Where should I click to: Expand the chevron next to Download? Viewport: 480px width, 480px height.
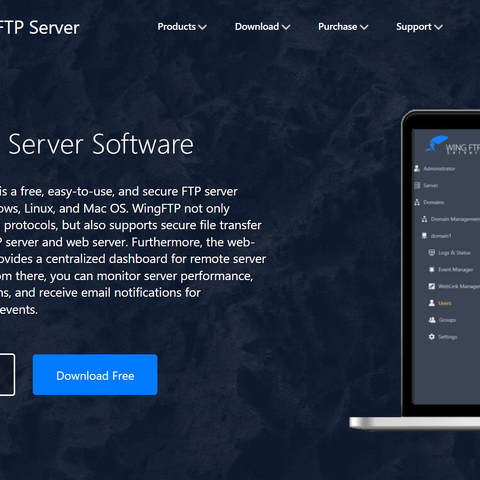286,27
